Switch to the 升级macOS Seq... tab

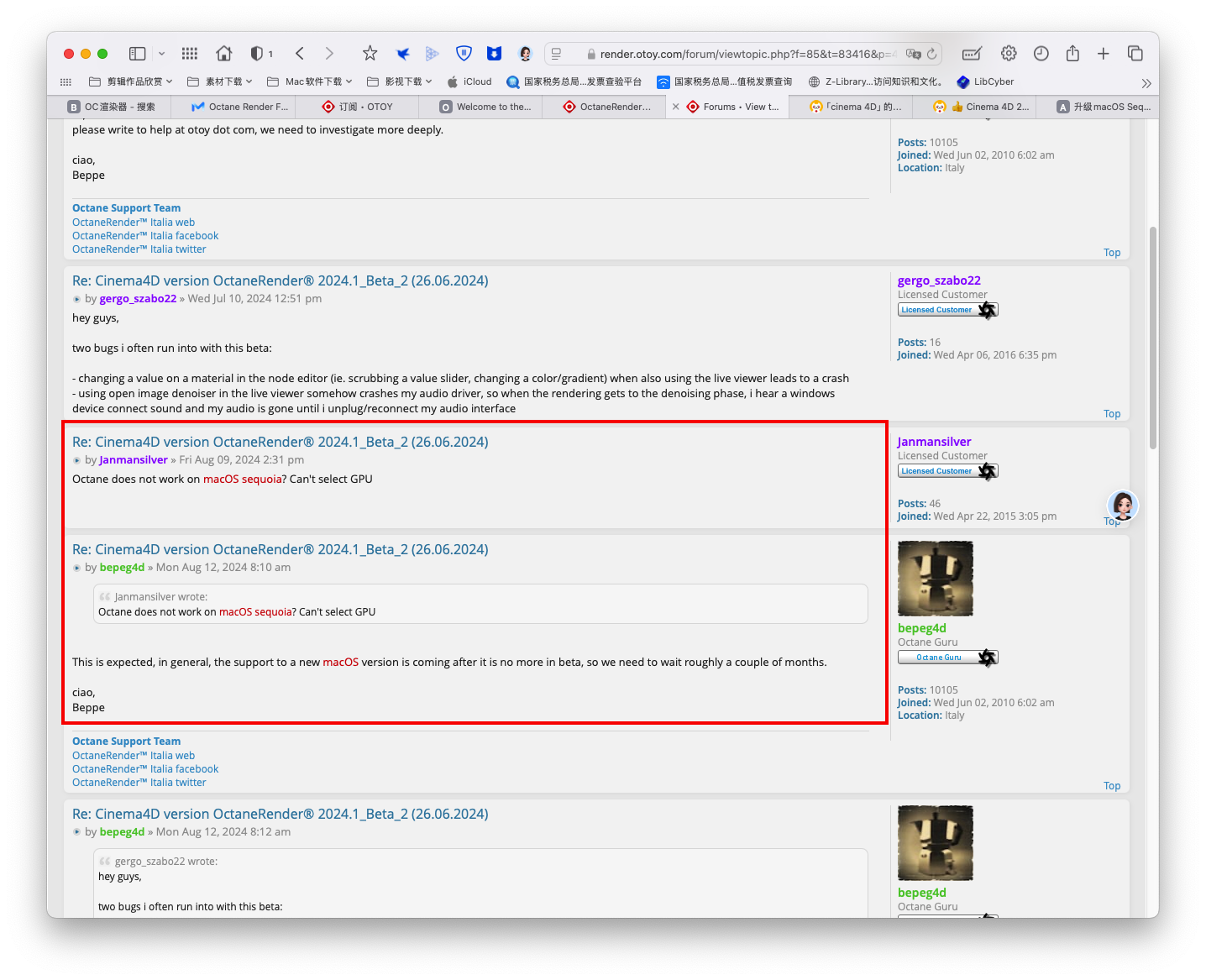click(x=1104, y=107)
